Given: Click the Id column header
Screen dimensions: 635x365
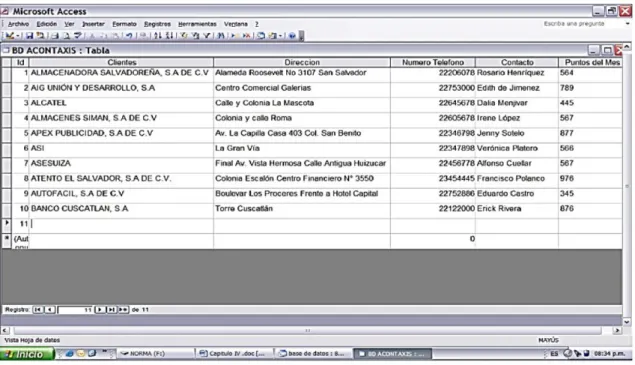Looking at the screenshot, I should [x=20, y=62].
